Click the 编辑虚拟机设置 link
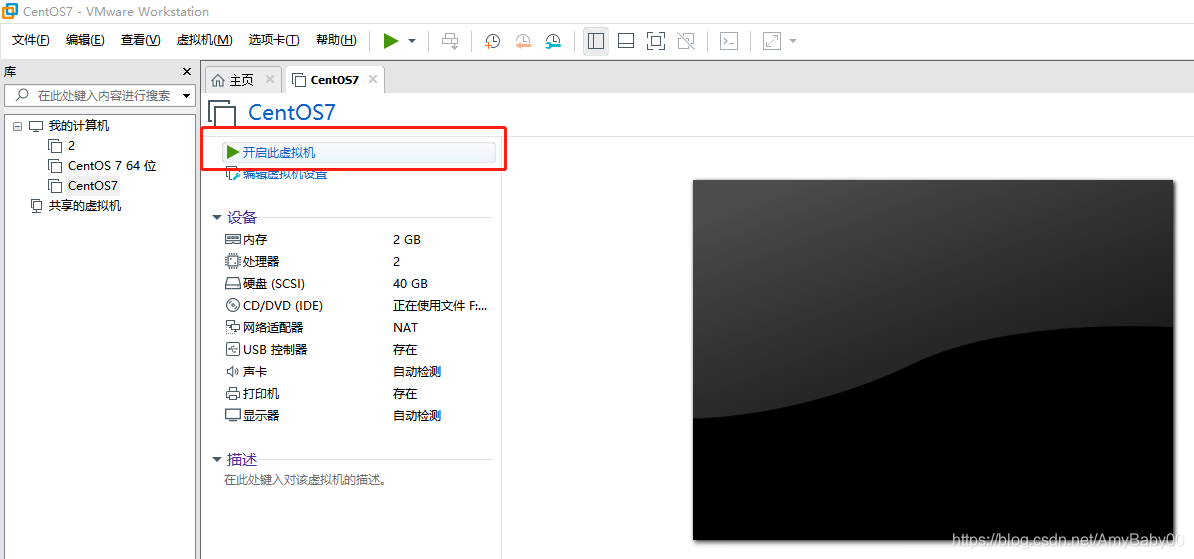 coord(285,174)
